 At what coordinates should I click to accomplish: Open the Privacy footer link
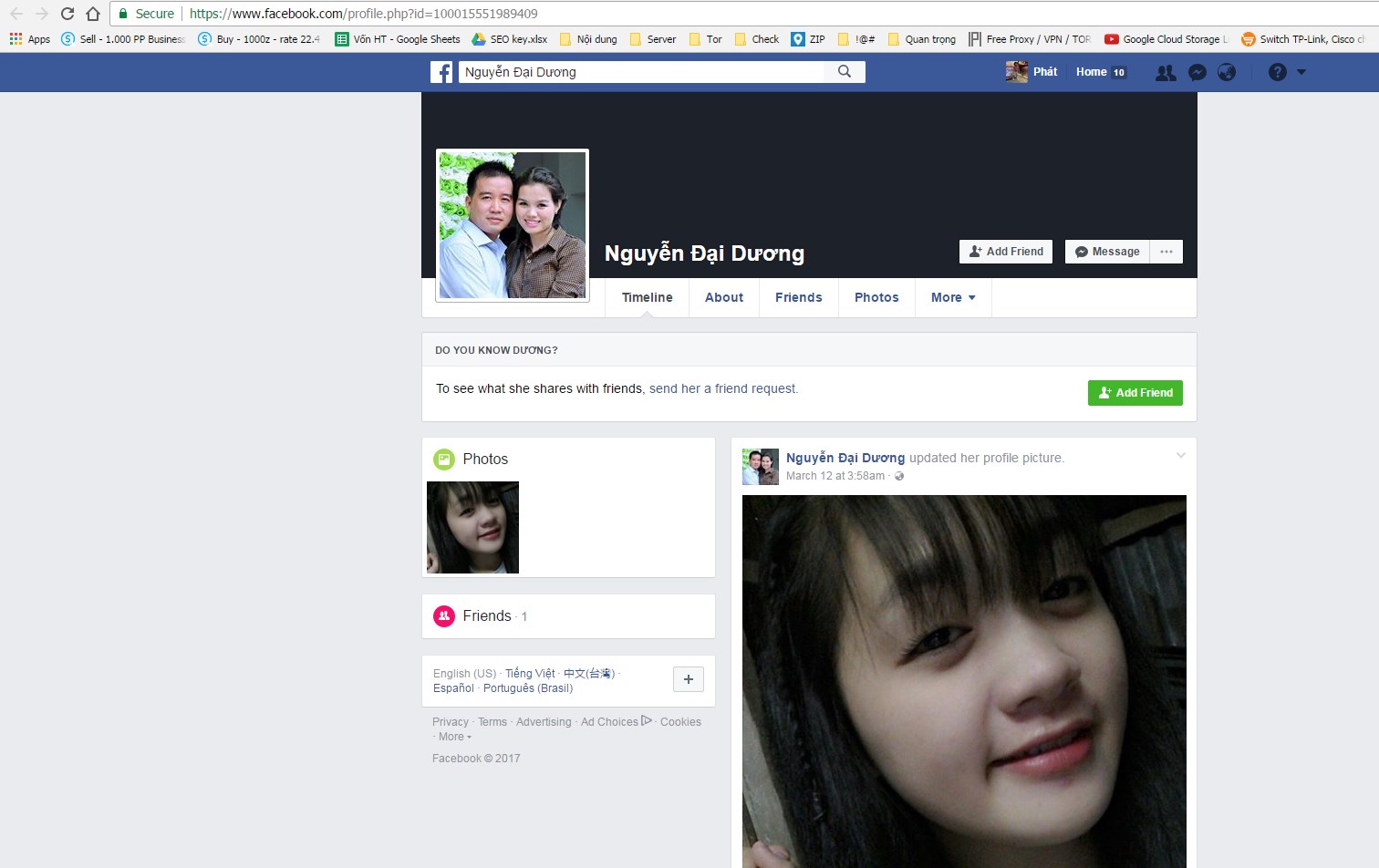pyautogui.click(x=451, y=722)
